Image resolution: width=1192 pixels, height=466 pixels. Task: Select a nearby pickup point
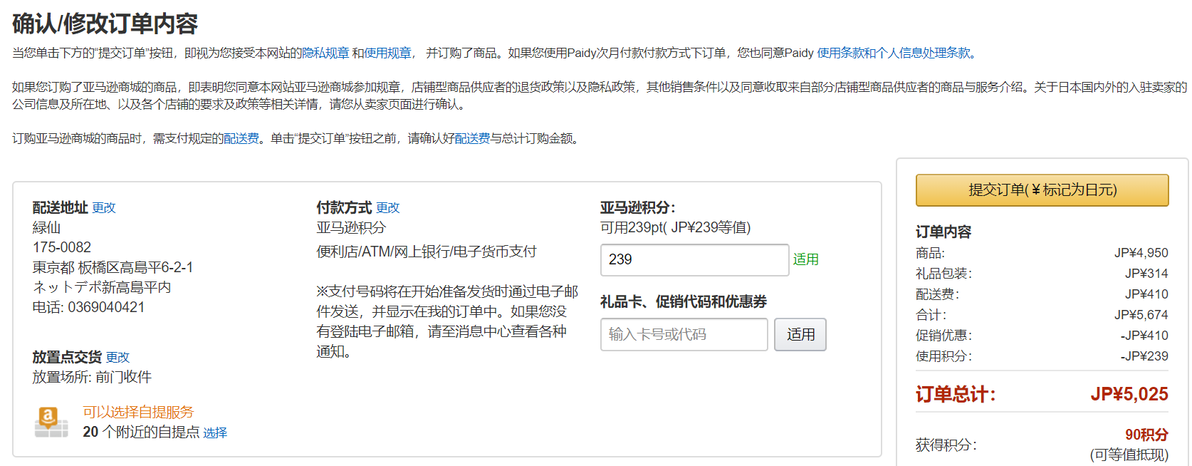click(215, 433)
